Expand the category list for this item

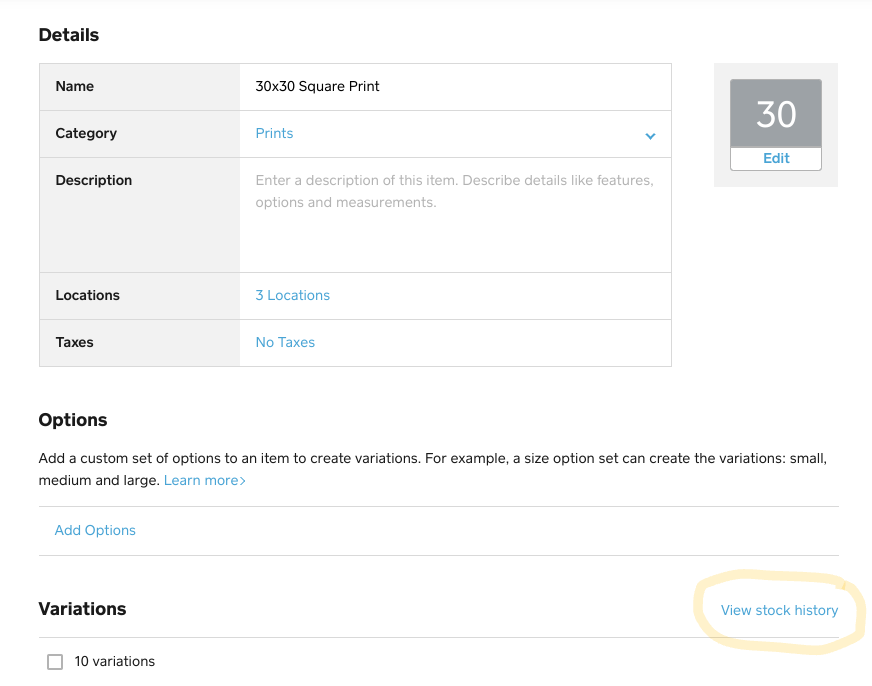point(650,135)
